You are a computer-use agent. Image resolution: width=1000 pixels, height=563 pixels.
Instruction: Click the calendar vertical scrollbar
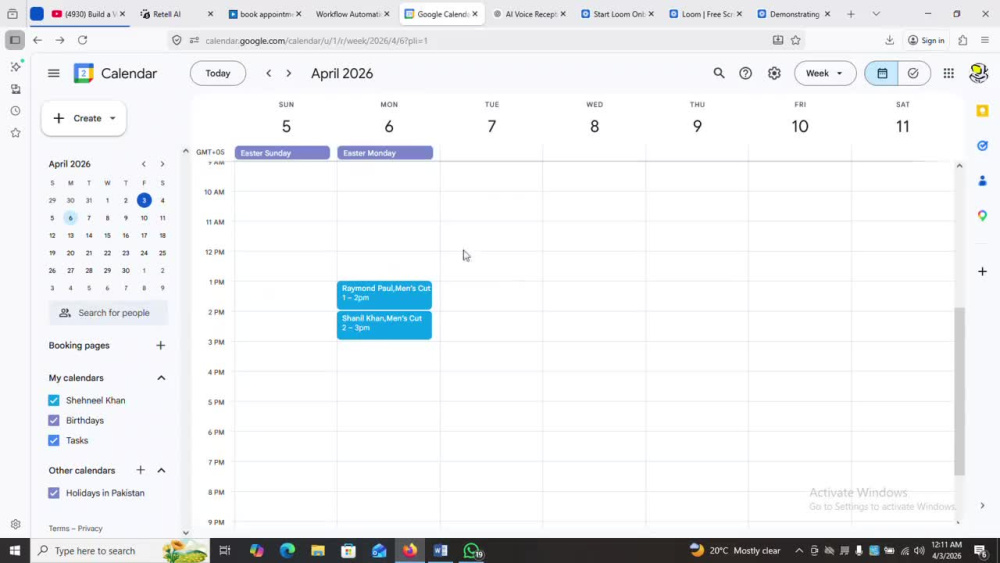[959, 391]
